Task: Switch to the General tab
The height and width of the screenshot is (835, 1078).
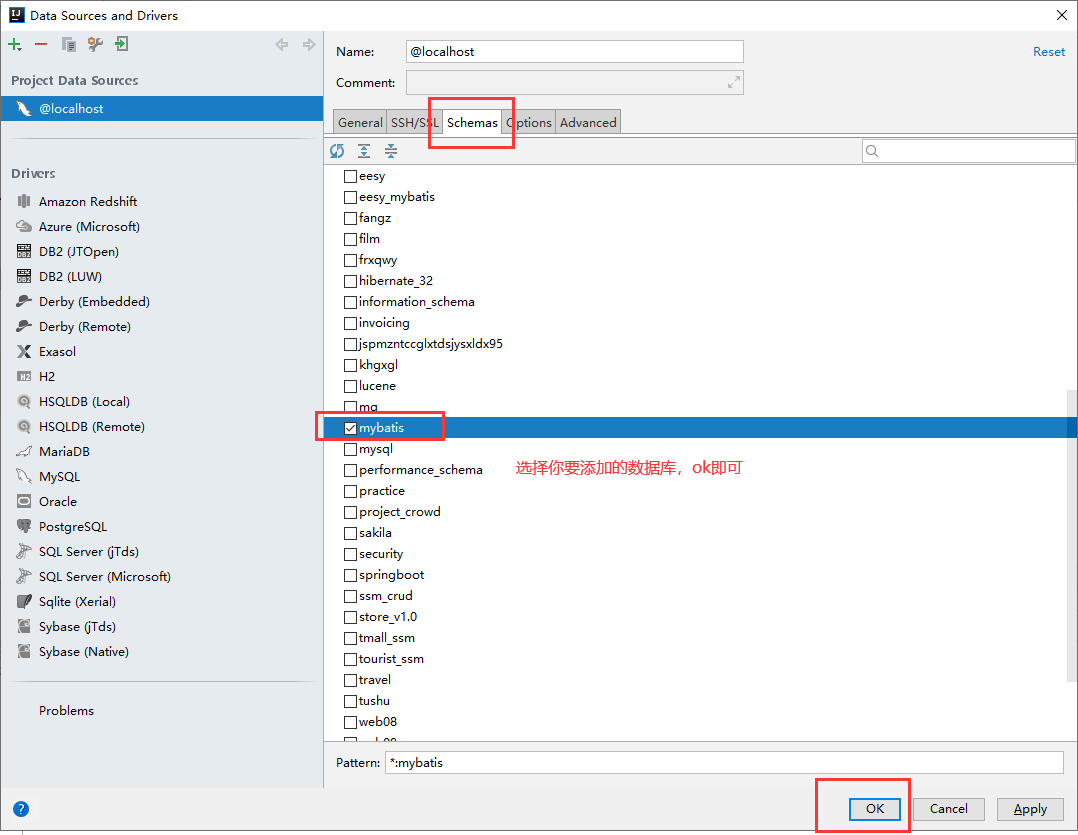Action: pyautogui.click(x=360, y=122)
